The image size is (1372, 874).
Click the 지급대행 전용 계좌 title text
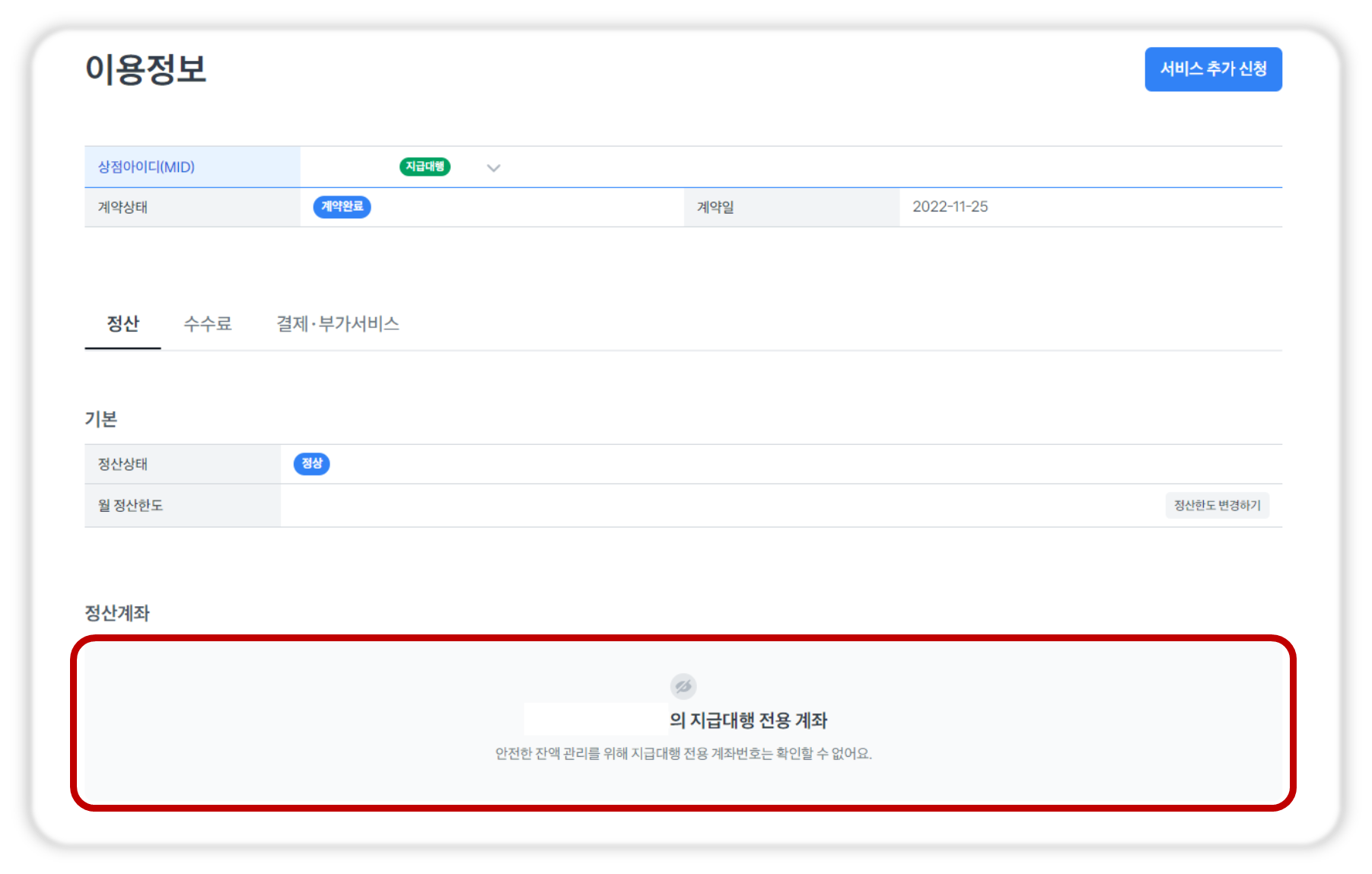[747, 720]
